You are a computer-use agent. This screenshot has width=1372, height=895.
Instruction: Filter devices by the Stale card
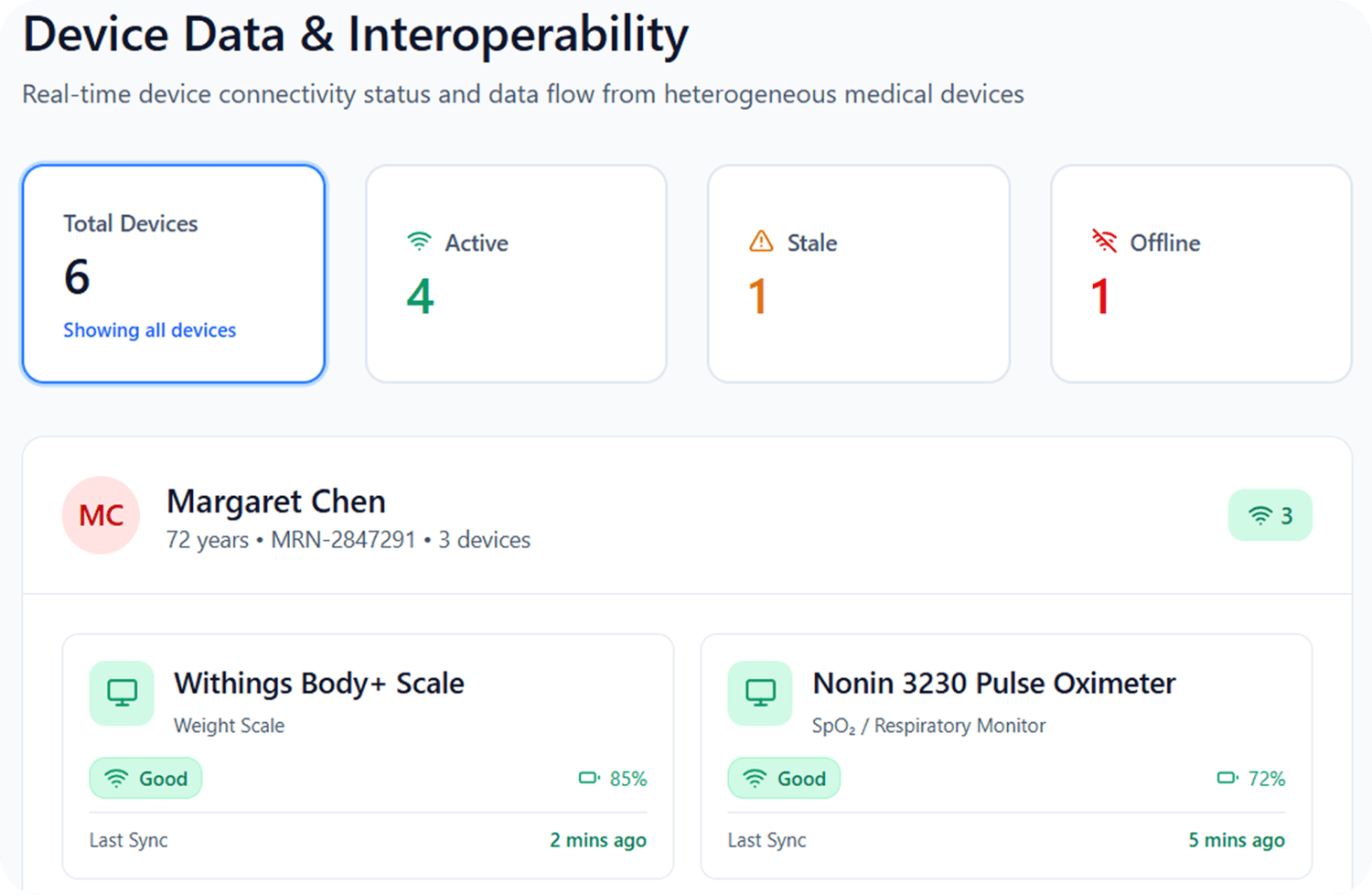[859, 274]
